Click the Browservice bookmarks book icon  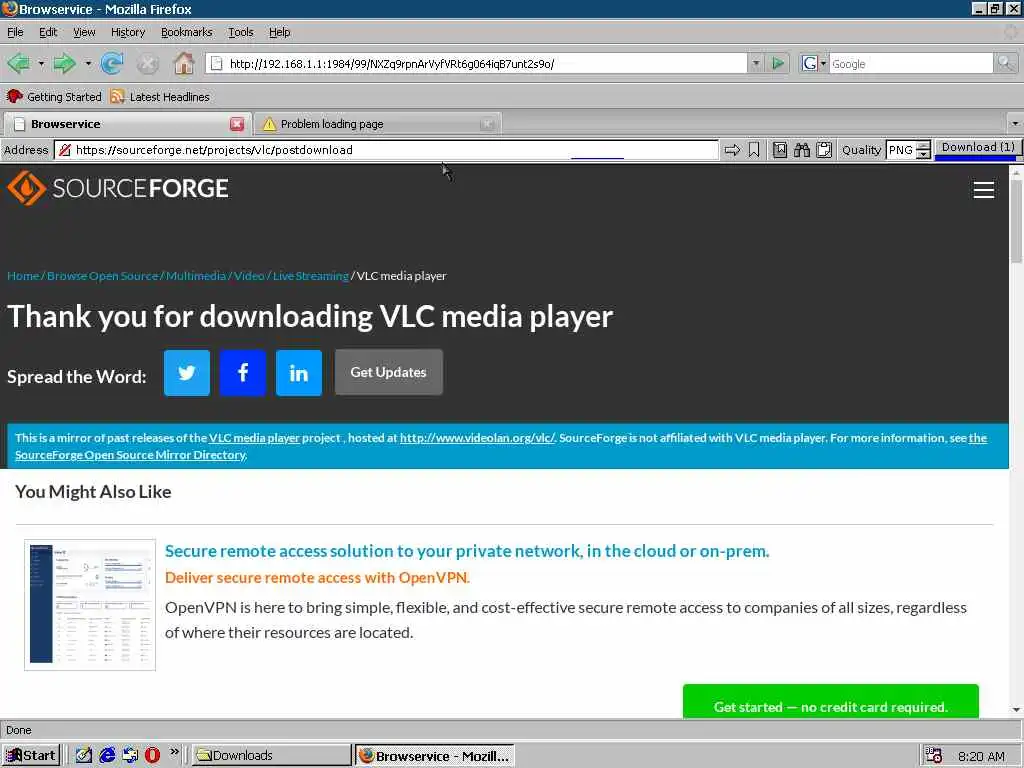(779, 150)
